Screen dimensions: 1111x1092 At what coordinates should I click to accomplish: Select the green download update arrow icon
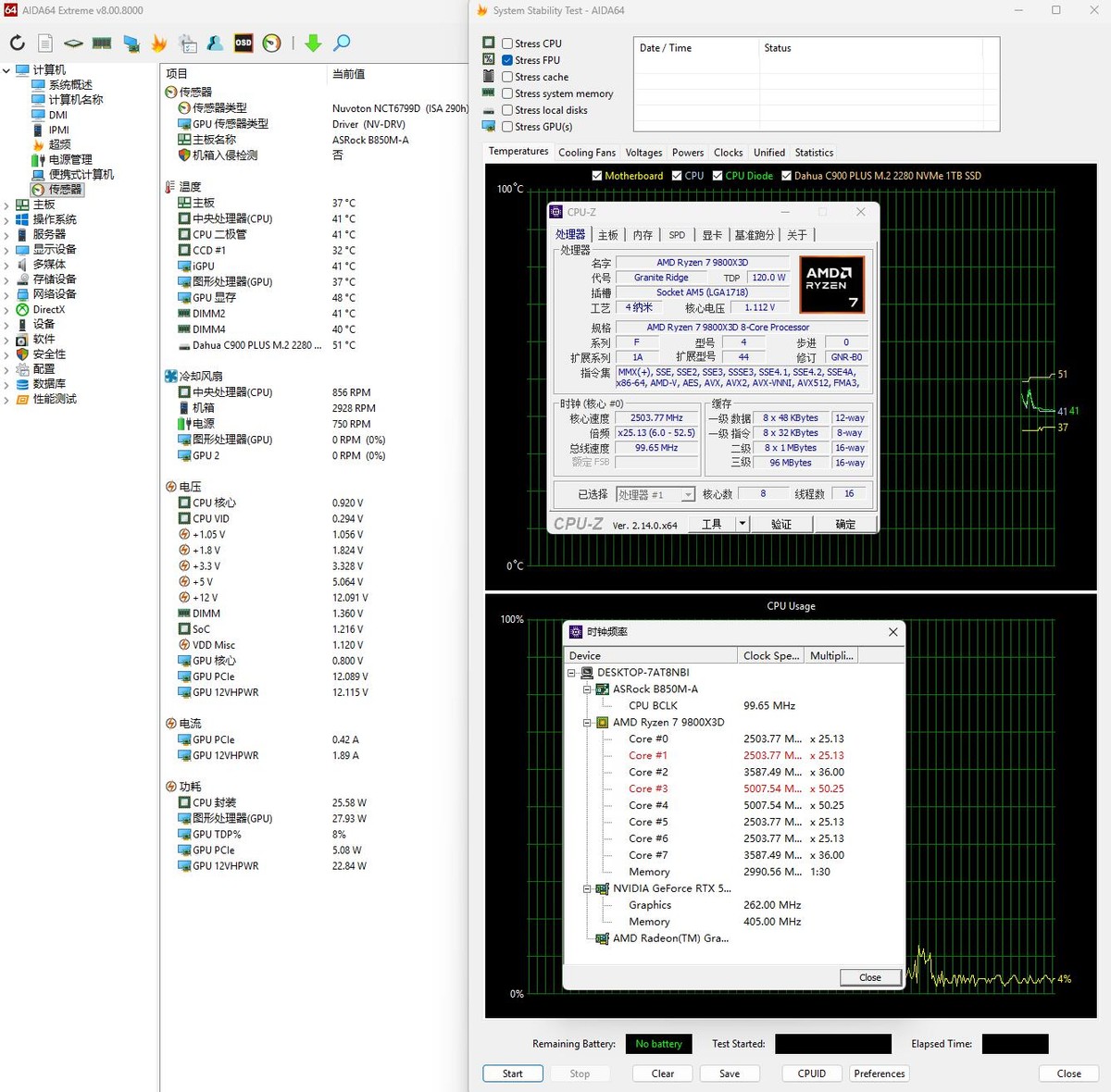(x=315, y=43)
